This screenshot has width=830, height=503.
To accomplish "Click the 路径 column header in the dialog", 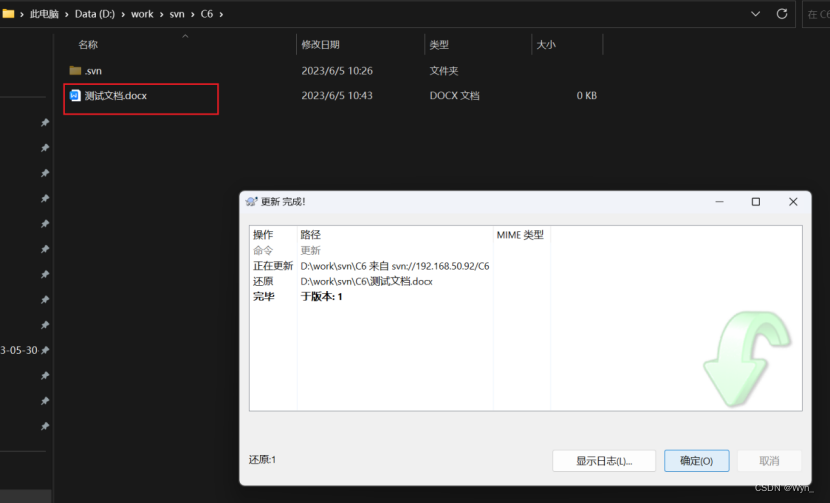I will (x=311, y=235).
